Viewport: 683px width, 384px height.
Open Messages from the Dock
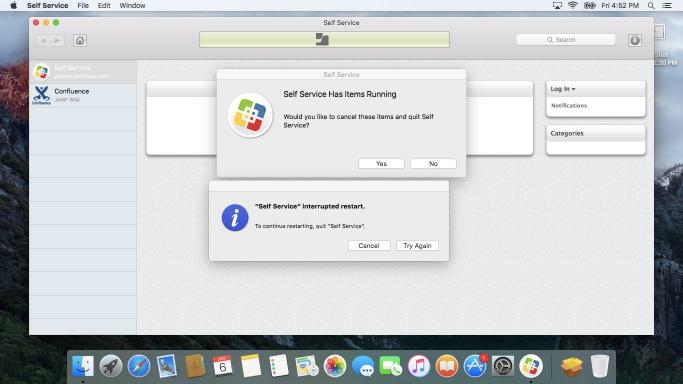coord(363,366)
